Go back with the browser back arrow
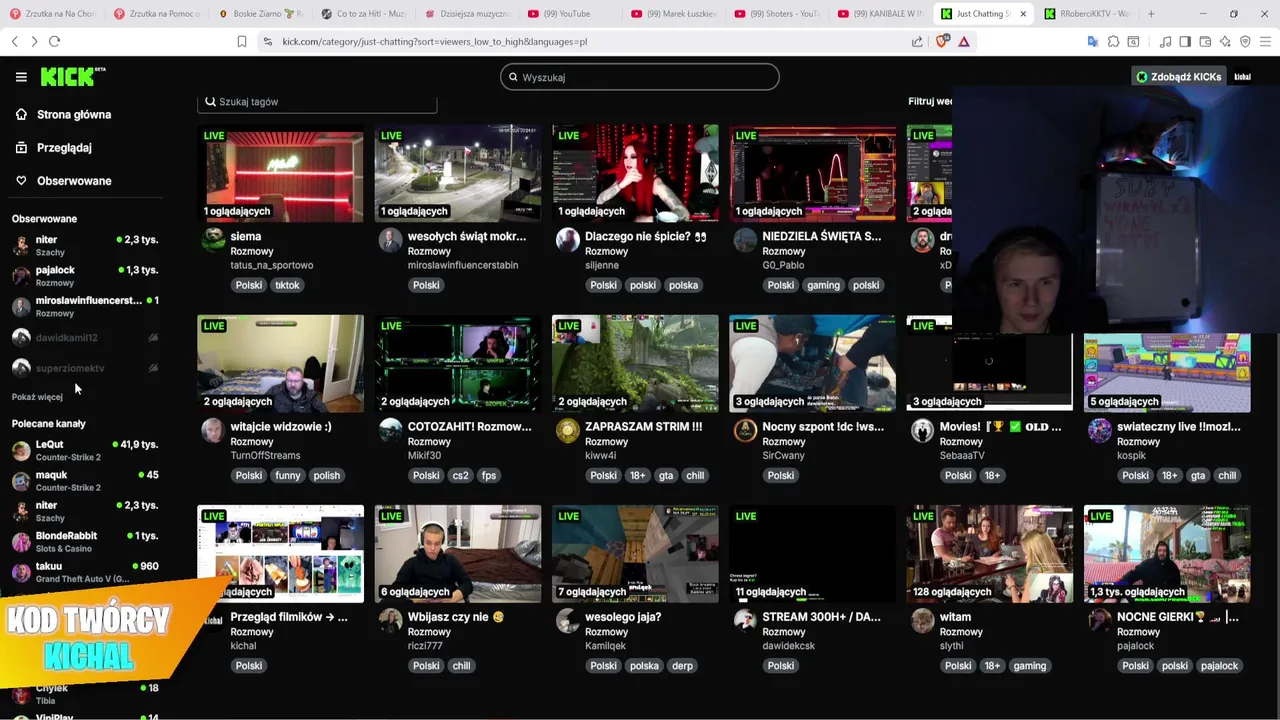The image size is (1280, 720). (x=14, y=41)
